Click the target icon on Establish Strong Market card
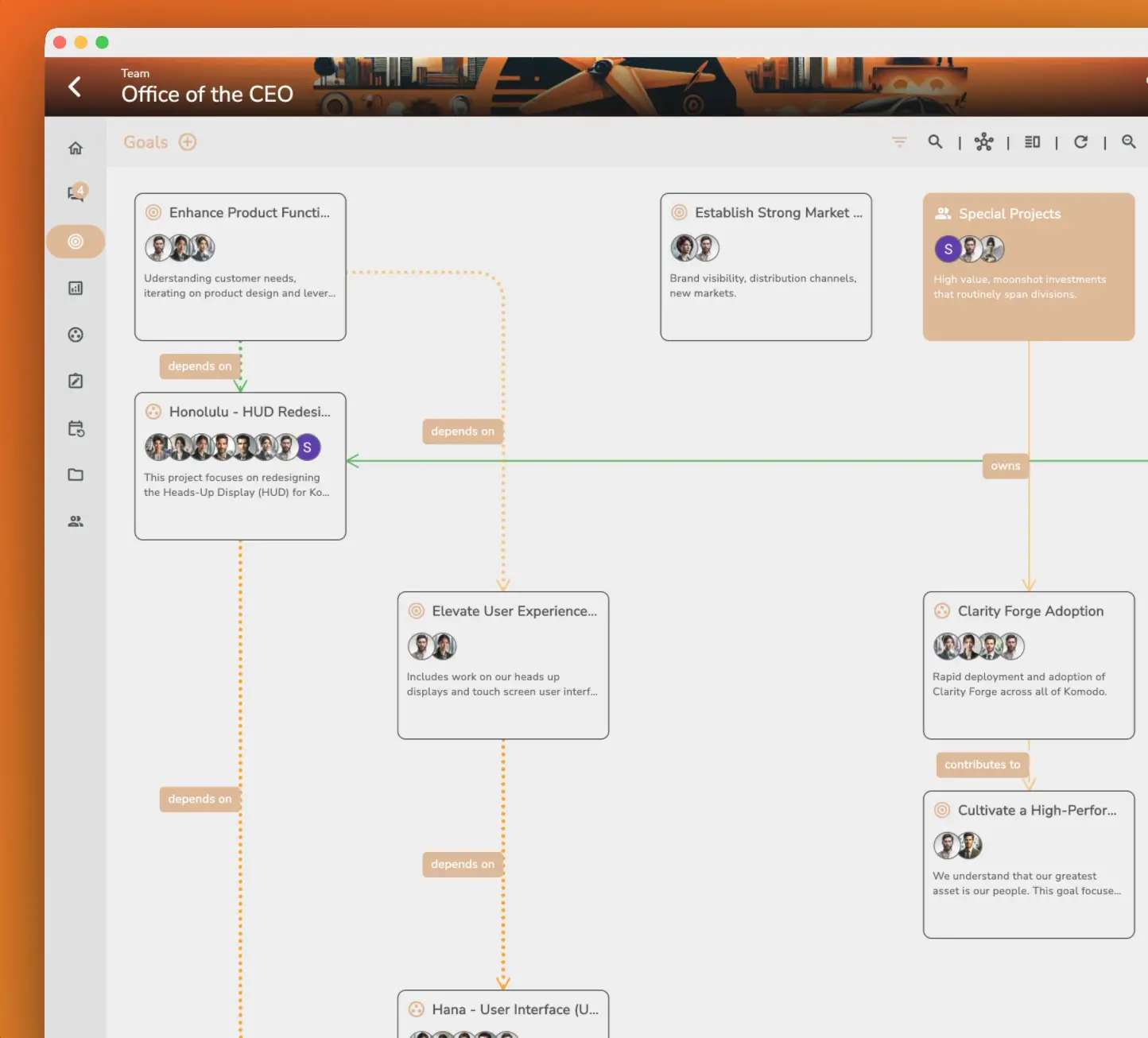 click(x=679, y=212)
